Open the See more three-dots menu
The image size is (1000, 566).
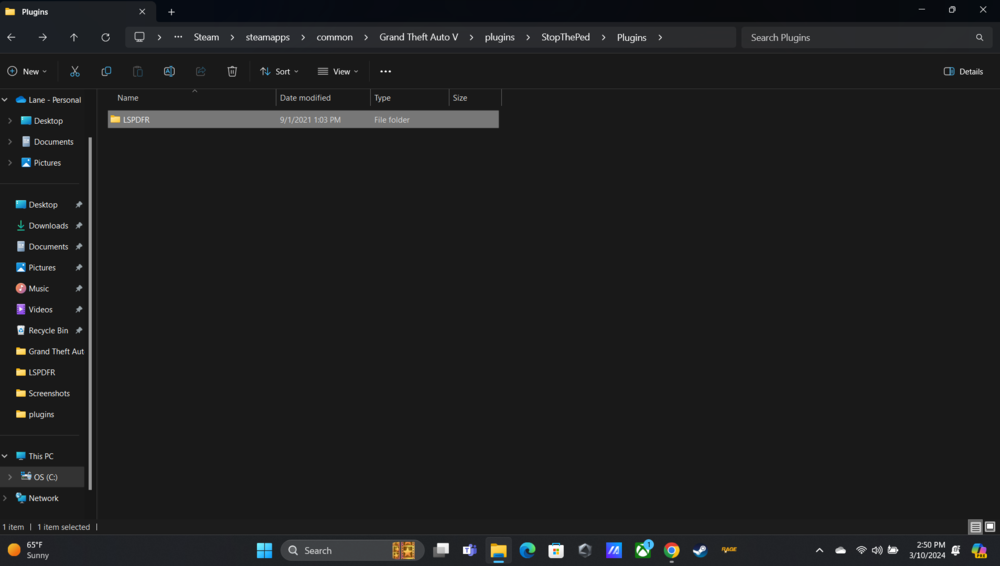click(385, 71)
